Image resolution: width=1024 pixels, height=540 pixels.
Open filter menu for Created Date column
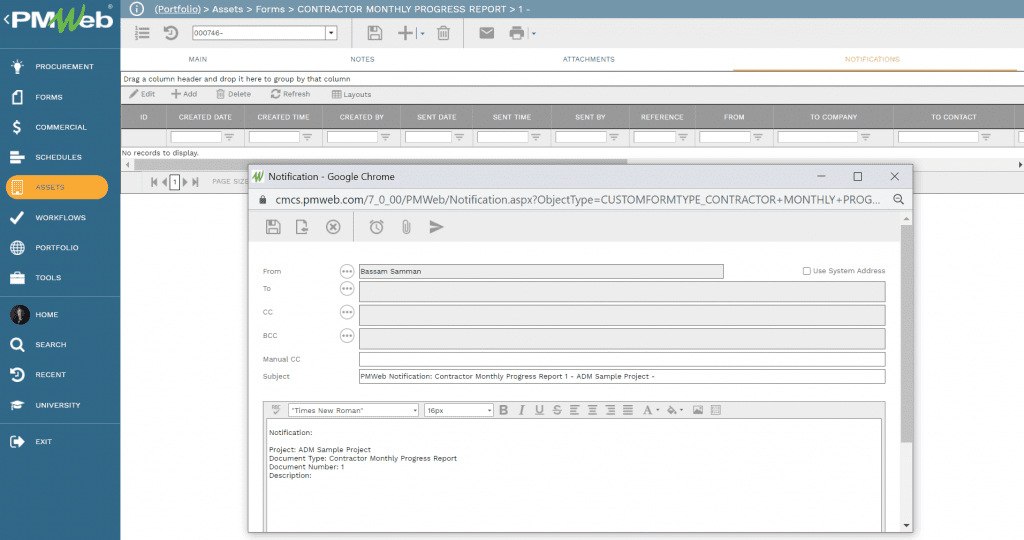(229, 137)
